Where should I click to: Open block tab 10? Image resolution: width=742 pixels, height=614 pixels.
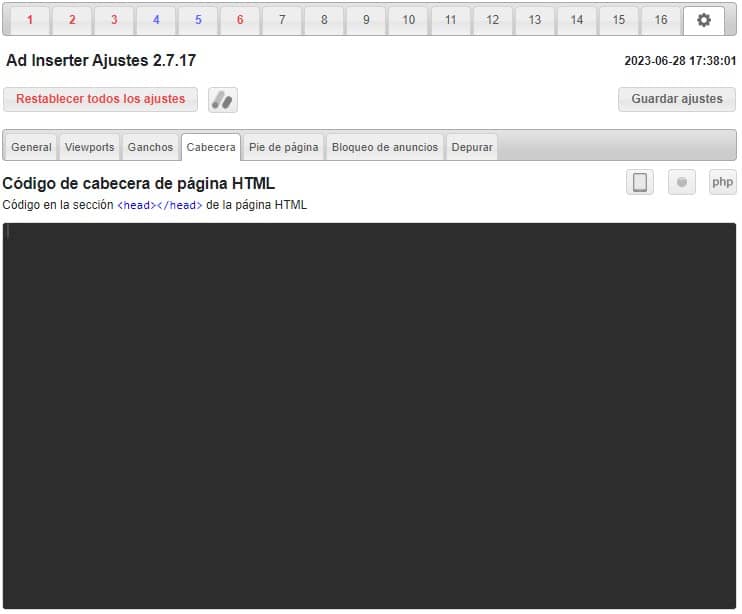[x=408, y=20]
